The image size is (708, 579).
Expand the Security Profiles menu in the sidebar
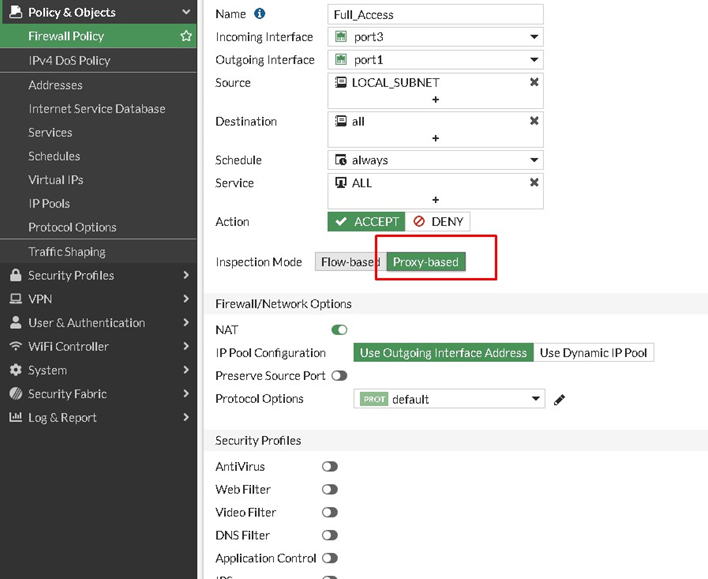tap(98, 275)
